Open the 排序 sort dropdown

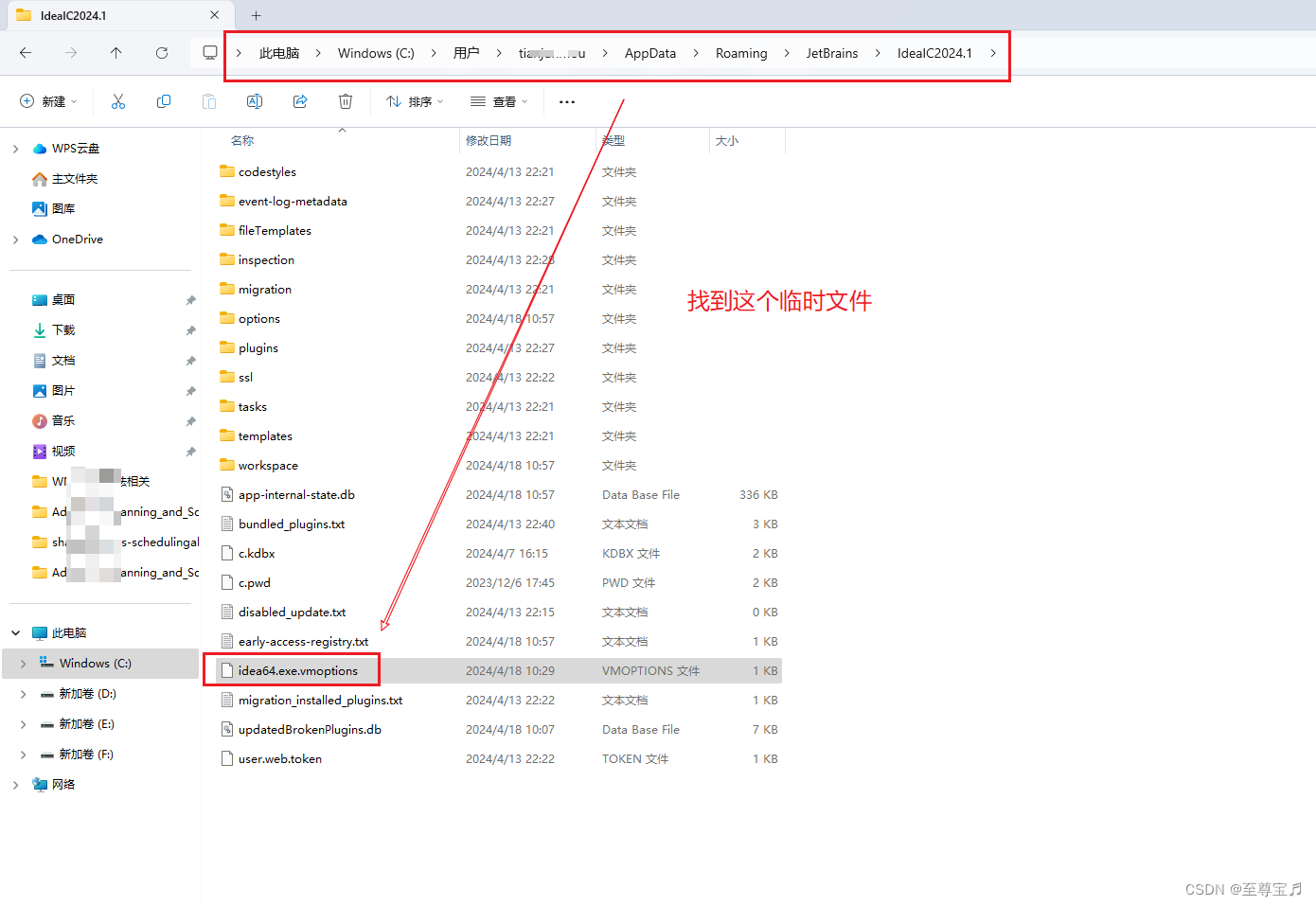pyautogui.click(x=415, y=101)
